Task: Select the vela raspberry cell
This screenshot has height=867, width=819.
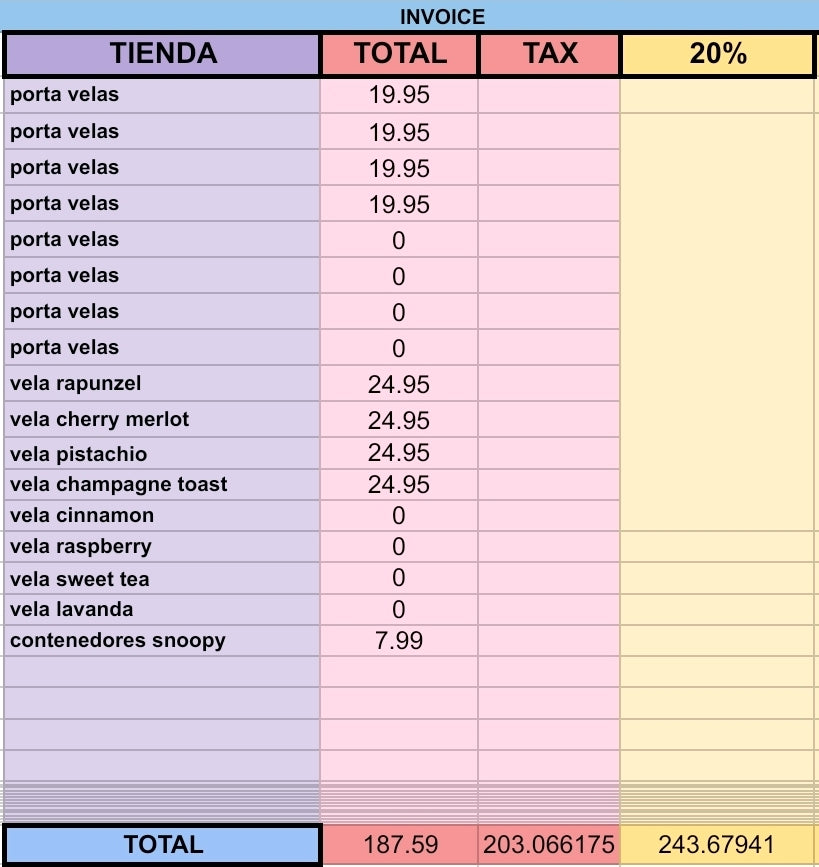Action: pyautogui.click(x=162, y=547)
